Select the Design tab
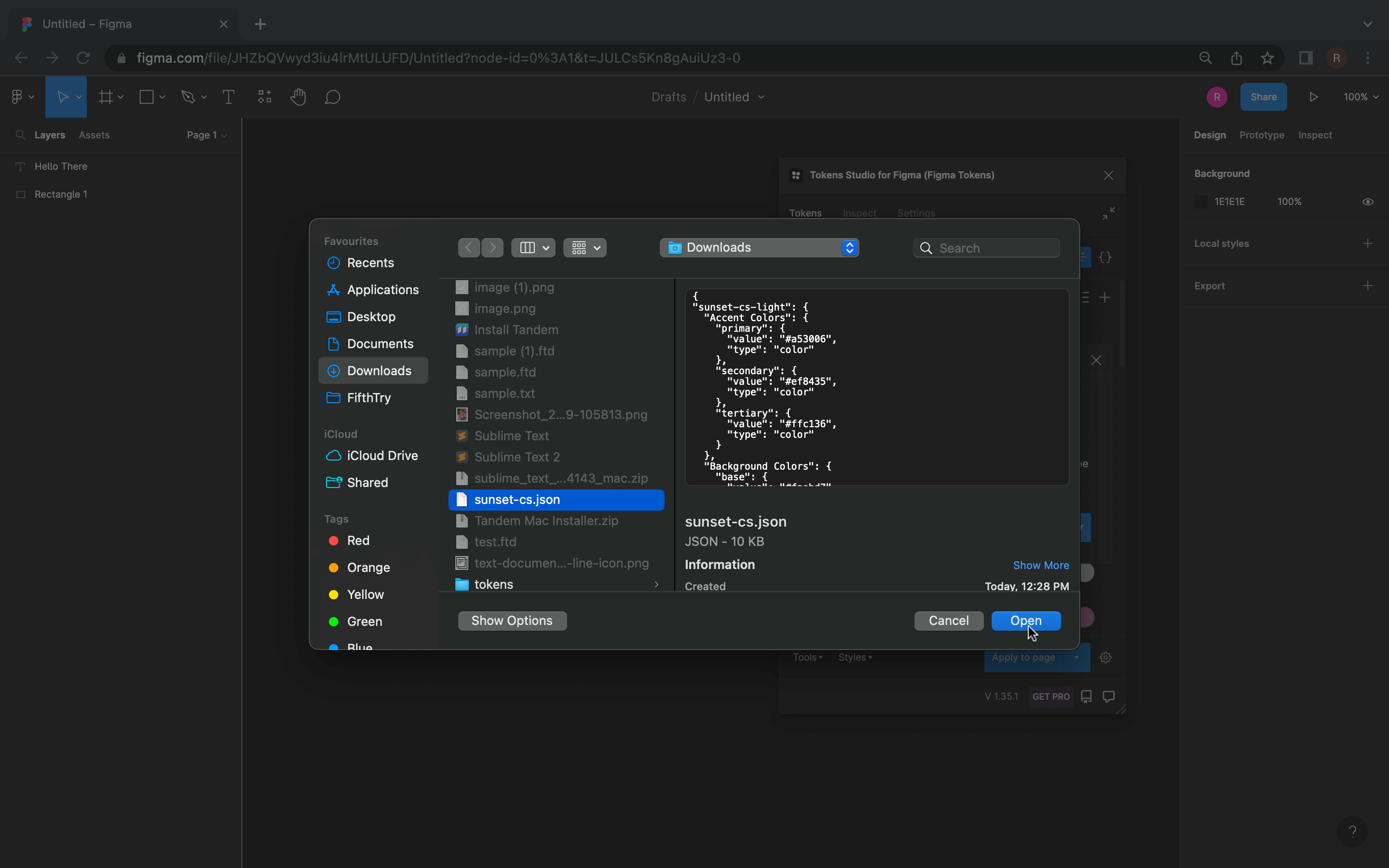The width and height of the screenshot is (1389, 868). pyautogui.click(x=1210, y=135)
